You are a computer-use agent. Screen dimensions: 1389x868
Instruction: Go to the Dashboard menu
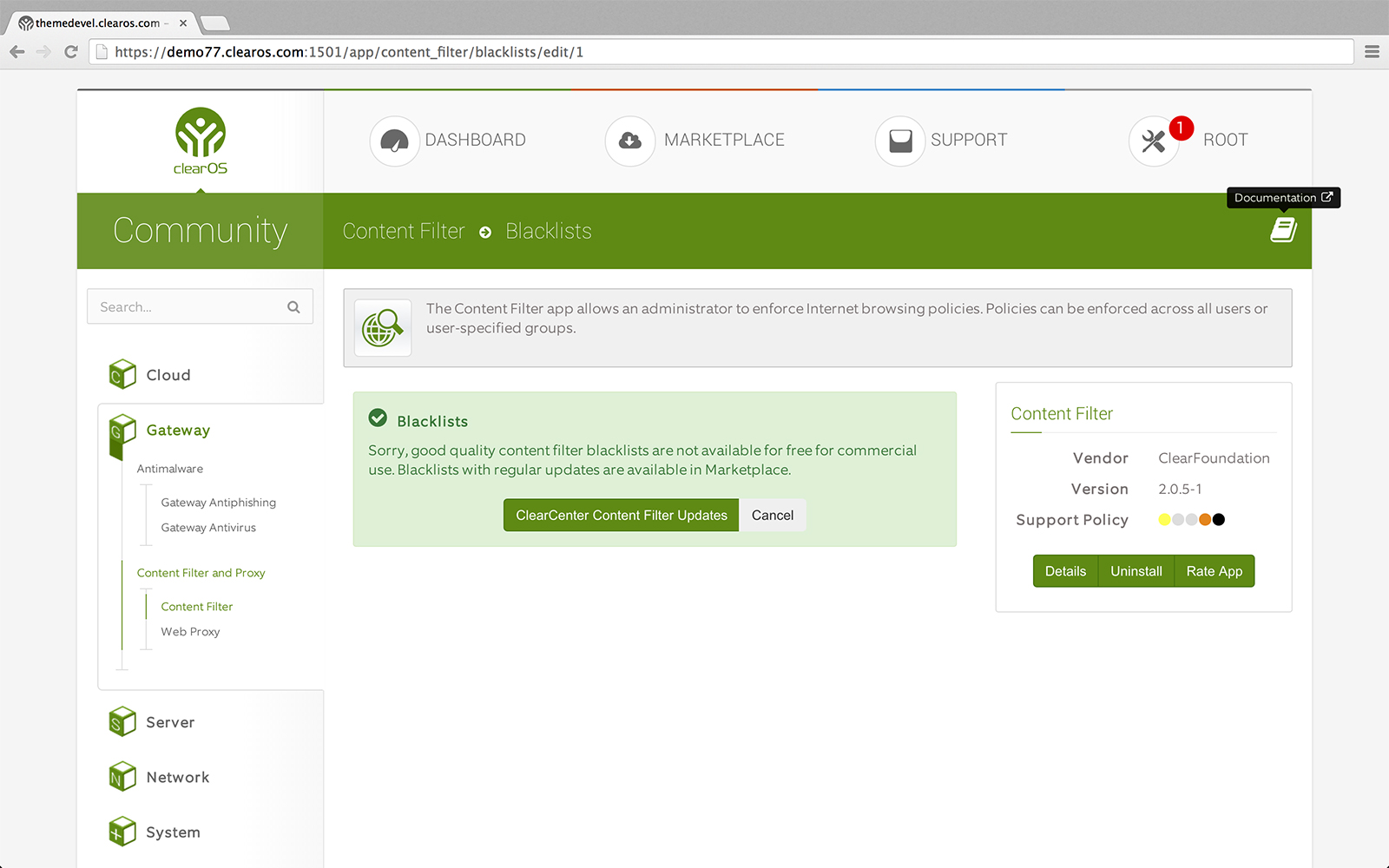click(476, 141)
